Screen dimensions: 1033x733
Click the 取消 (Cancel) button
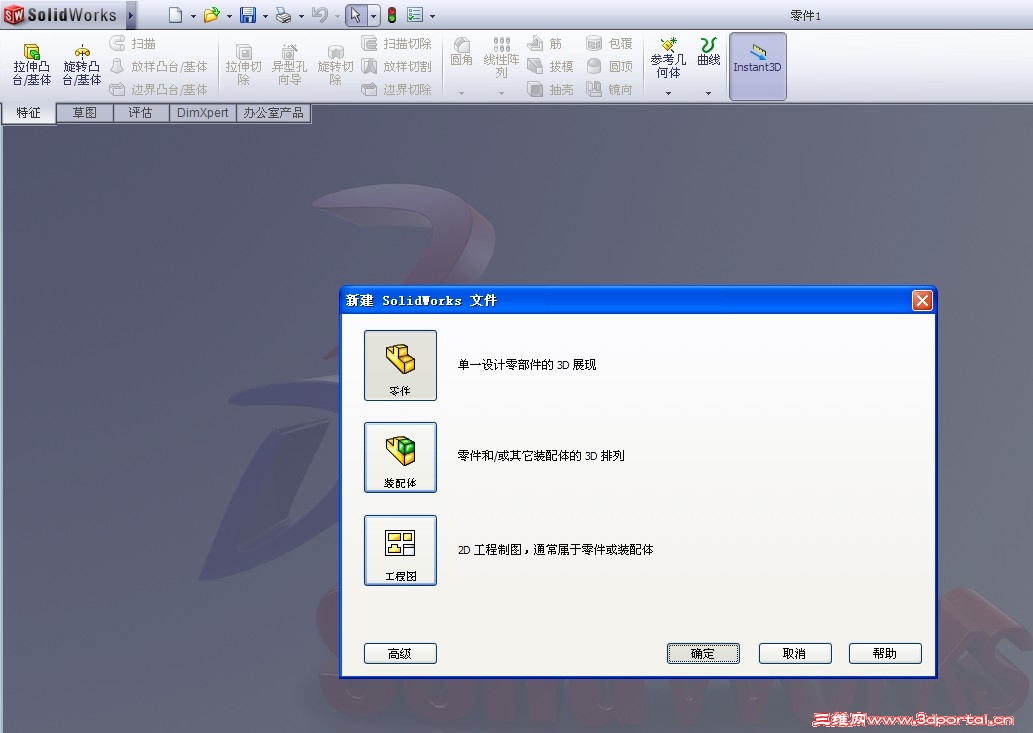click(x=795, y=653)
